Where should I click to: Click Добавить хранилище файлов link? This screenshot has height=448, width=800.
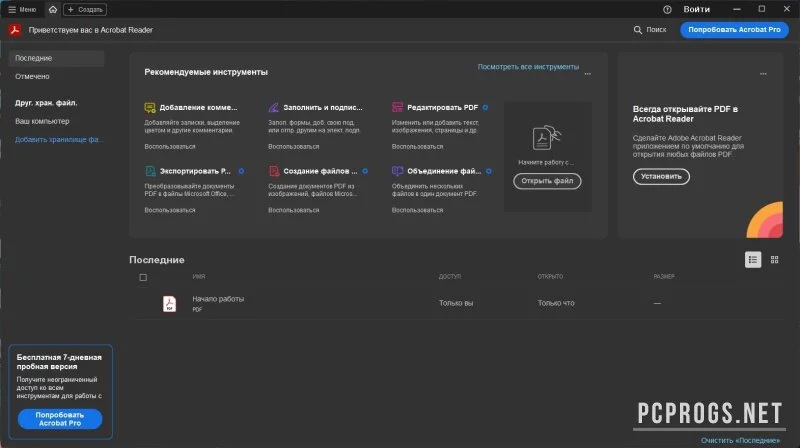point(59,139)
